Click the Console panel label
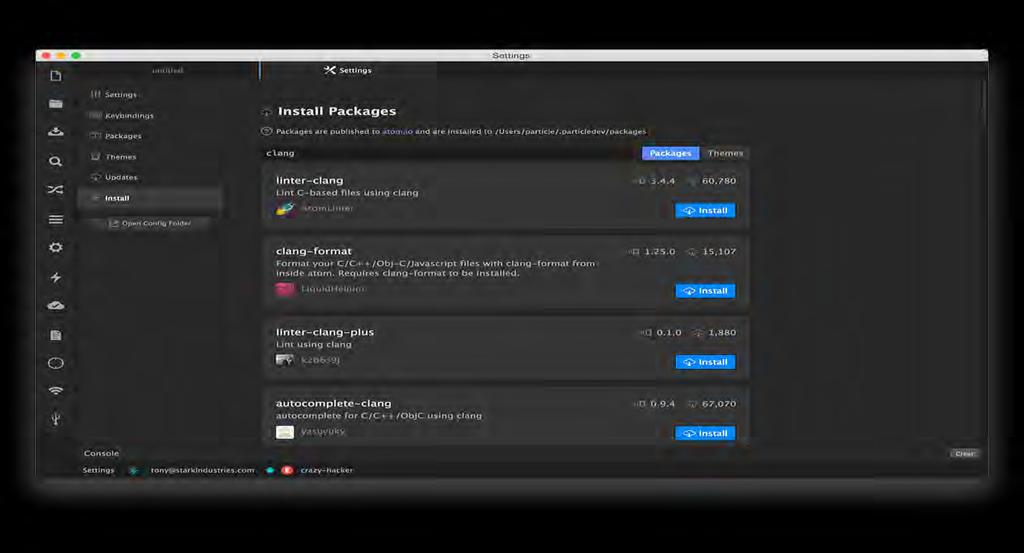 pyautogui.click(x=101, y=453)
